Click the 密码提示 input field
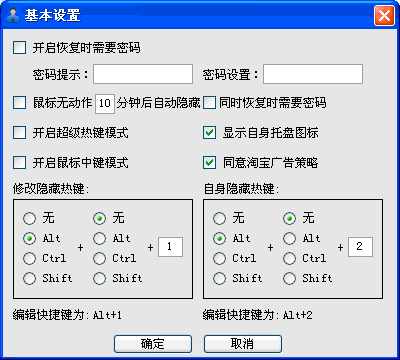This screenshot has width=400, height=360. [x=143, y=74]
